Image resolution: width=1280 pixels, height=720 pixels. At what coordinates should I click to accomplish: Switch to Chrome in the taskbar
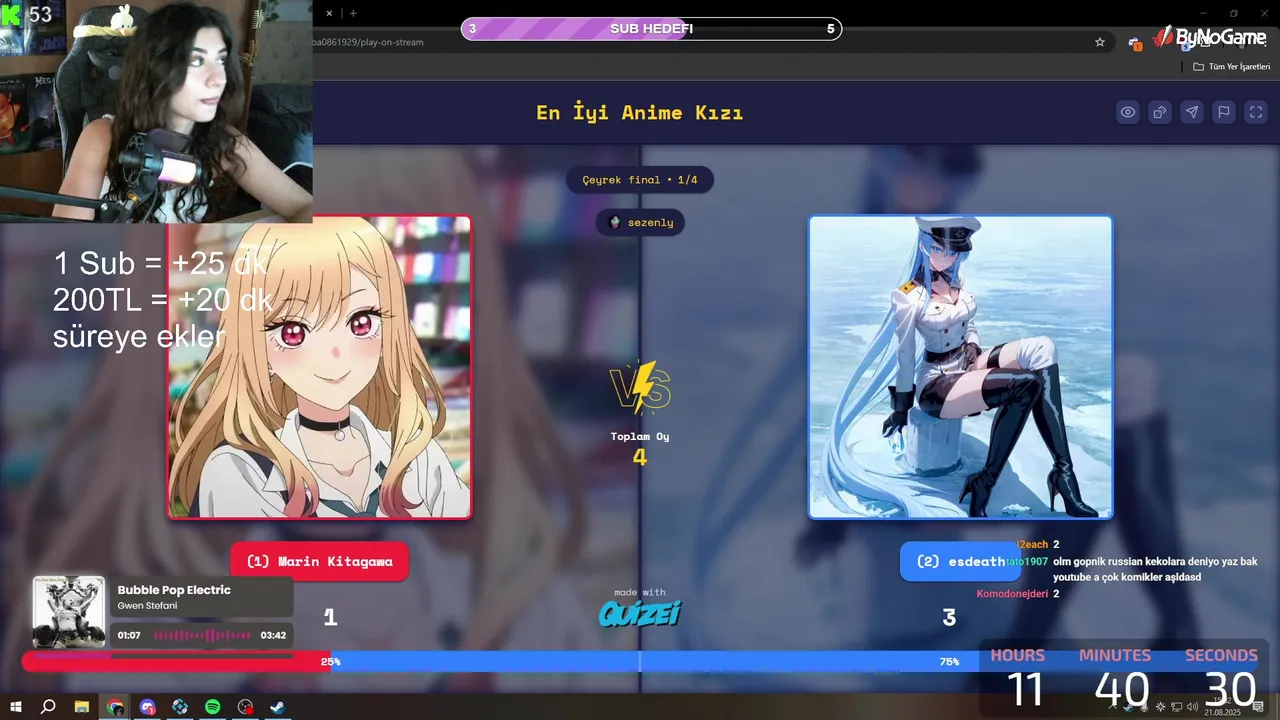coord(115,707)
